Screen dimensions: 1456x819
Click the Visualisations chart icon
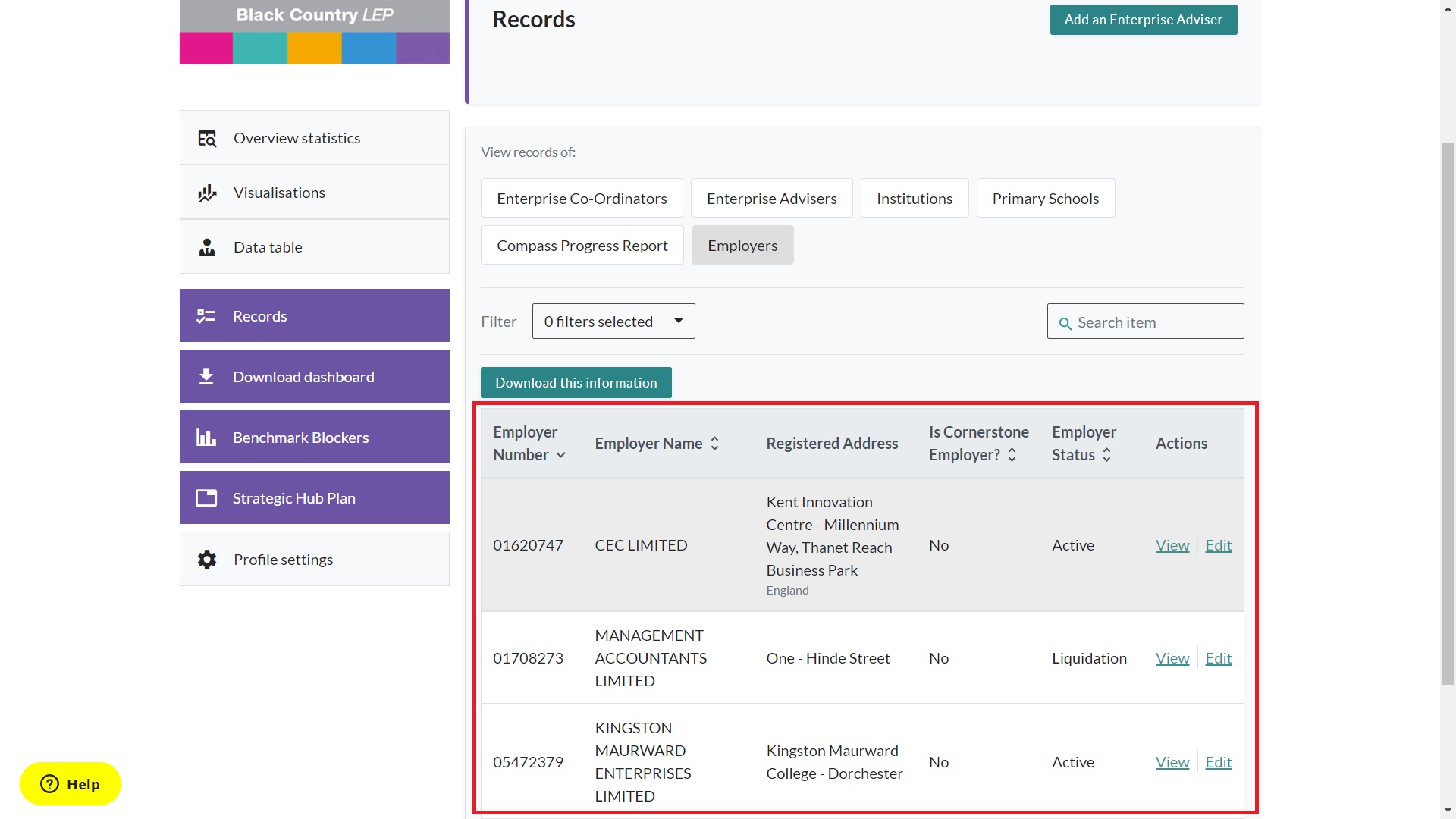pyautogui.click(x=207, y=193)
